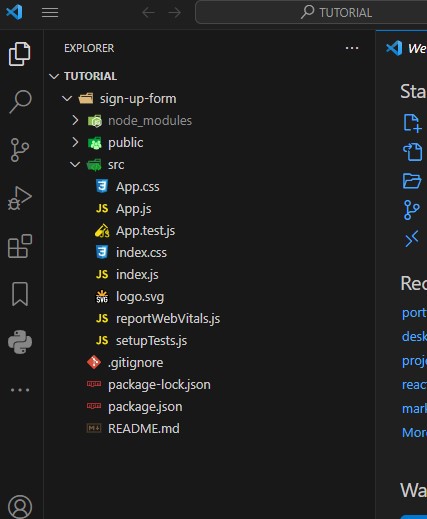The image size is (427, 519).
Task: Select the Welcome editor tab
Action: (x=402, y=48)
